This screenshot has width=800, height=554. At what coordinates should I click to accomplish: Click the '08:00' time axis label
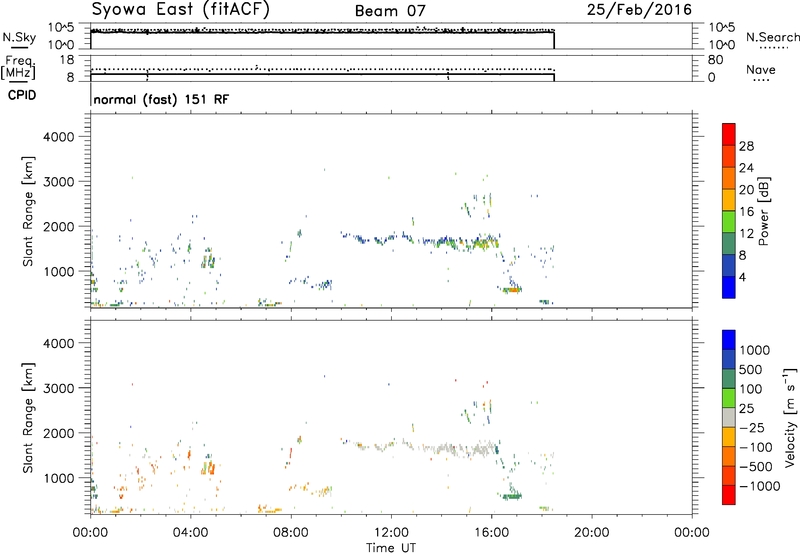tap(291, 533)
